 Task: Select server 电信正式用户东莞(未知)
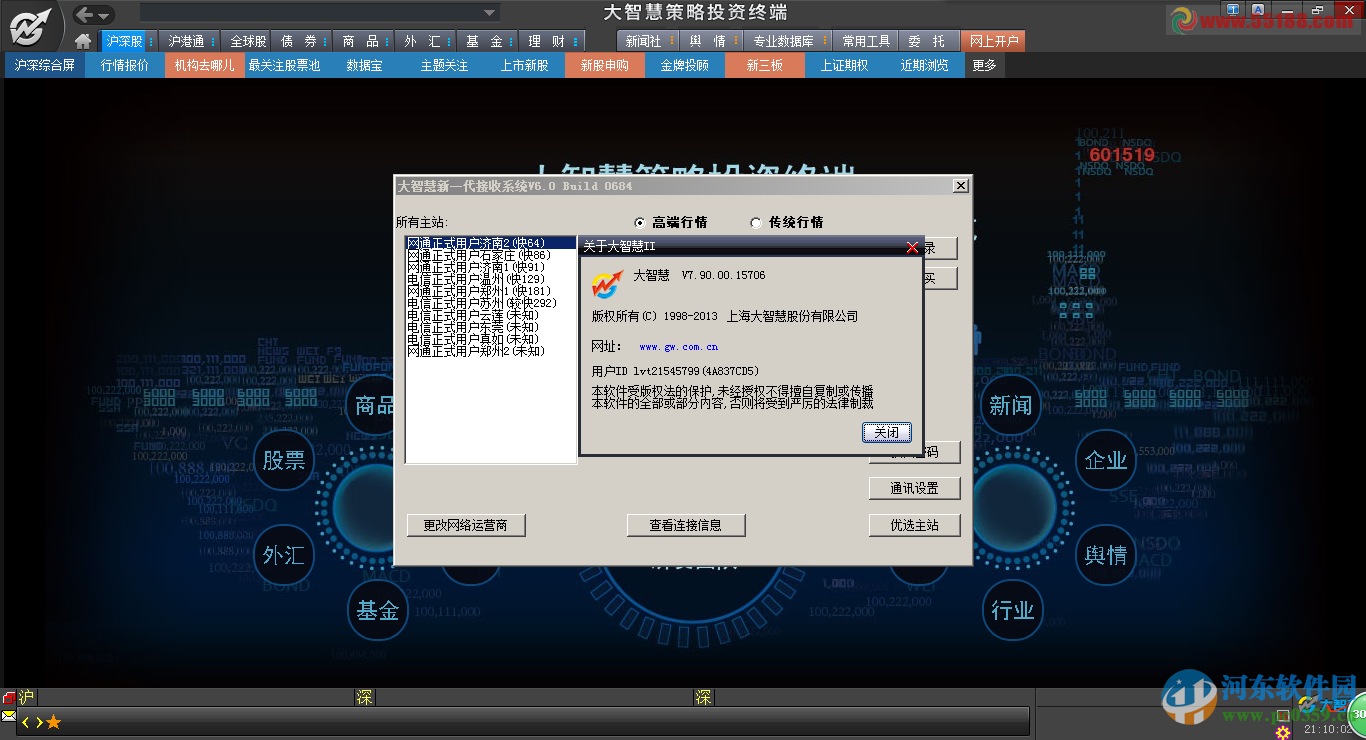491,327
